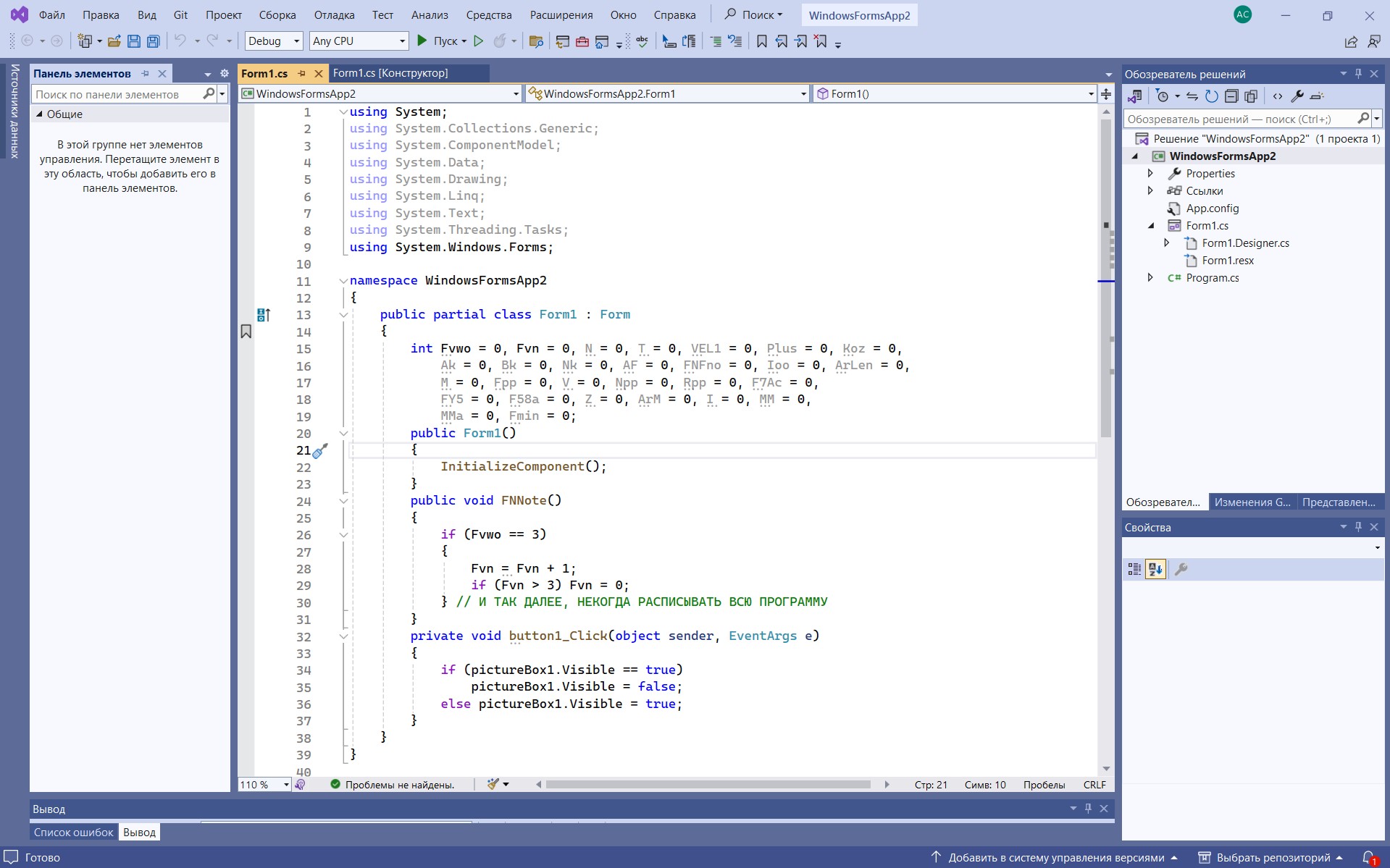This screenshot has height=868, width=1390.
Task: Click the Start Without Debugging outline play icon
Action: point(478,41)
